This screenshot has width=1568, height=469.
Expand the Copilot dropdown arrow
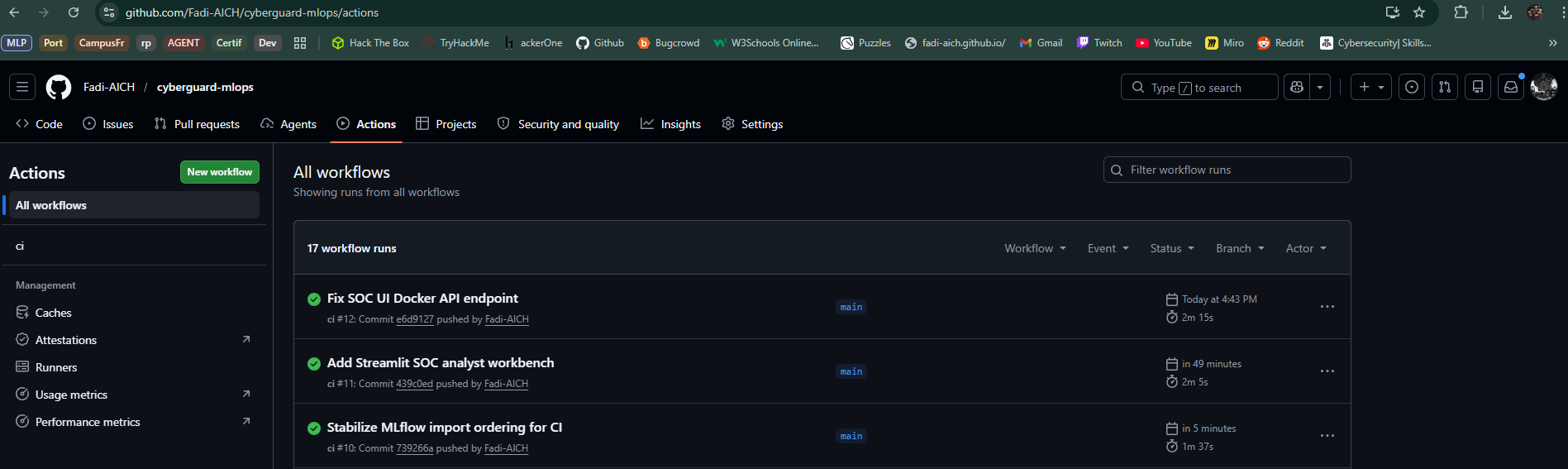click(1320, 87)
